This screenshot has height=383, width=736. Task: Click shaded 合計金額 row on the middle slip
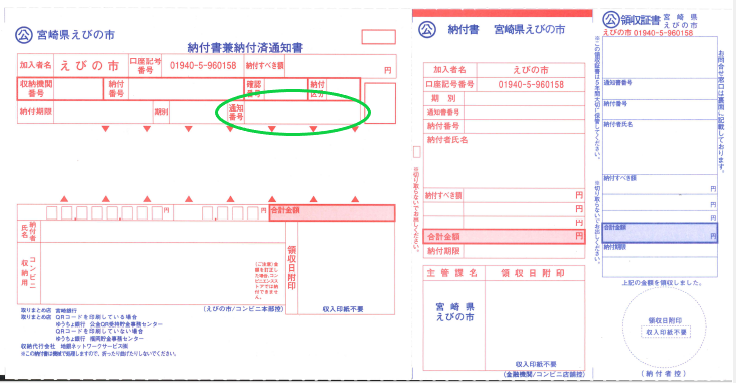point(504,237)
